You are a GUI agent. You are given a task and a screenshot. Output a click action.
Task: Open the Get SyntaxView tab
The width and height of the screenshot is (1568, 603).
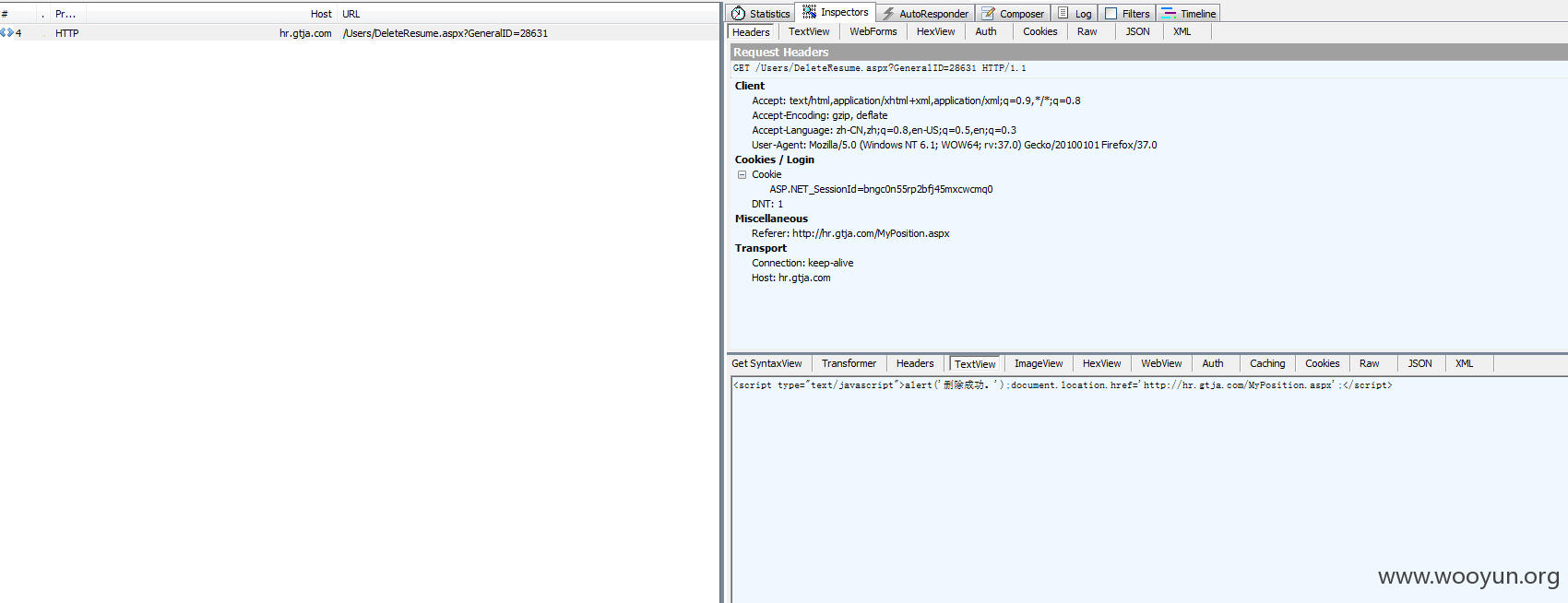767,363
